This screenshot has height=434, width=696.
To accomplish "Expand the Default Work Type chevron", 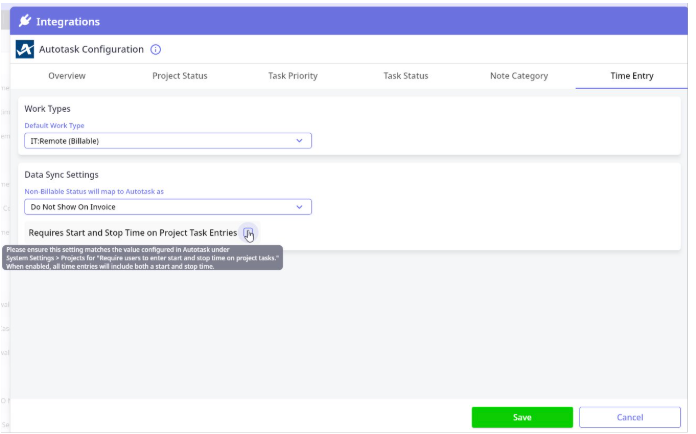I will [x=299, y=141].
